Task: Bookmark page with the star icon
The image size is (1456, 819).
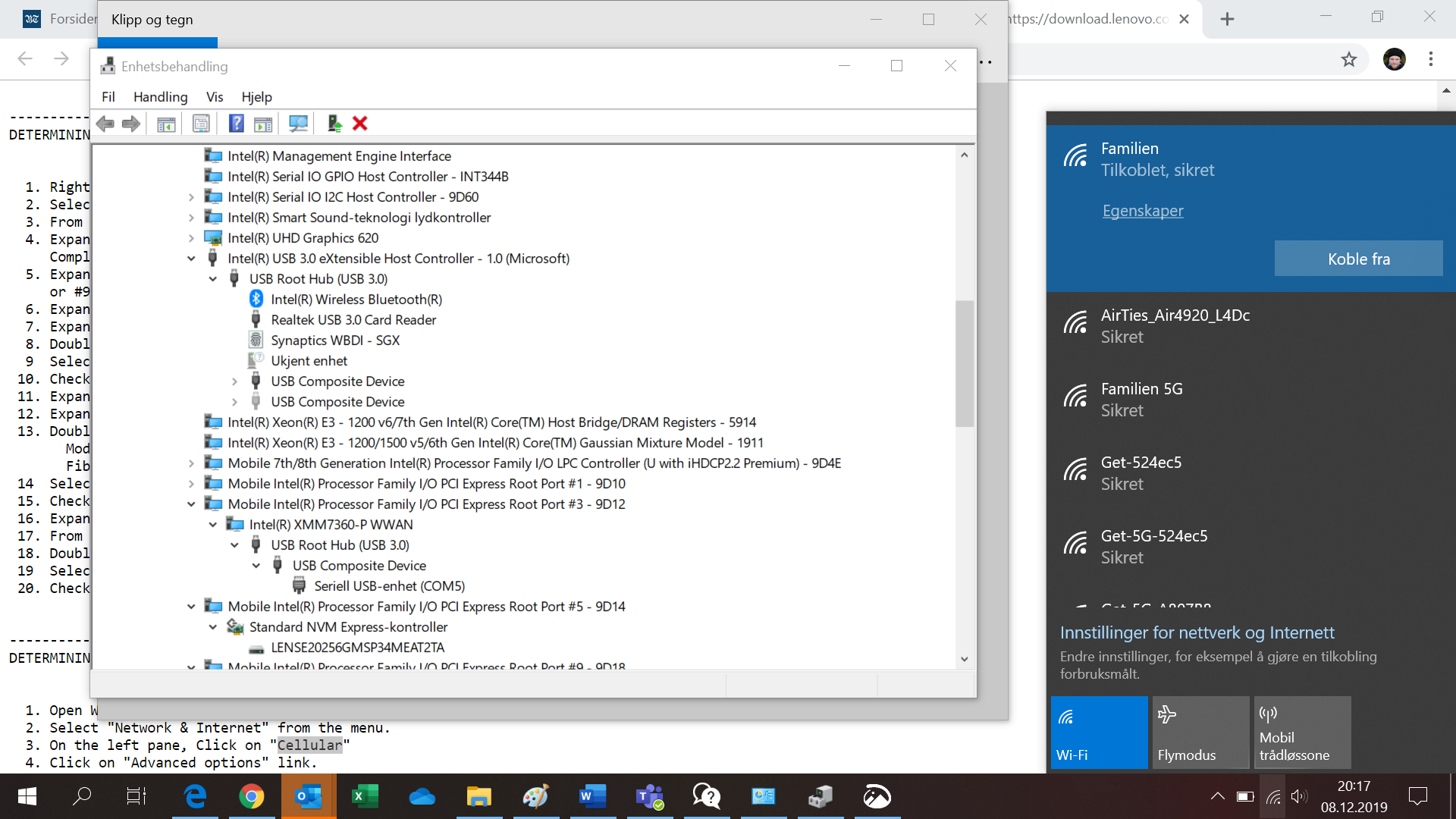Action: tap(1348, 59)
